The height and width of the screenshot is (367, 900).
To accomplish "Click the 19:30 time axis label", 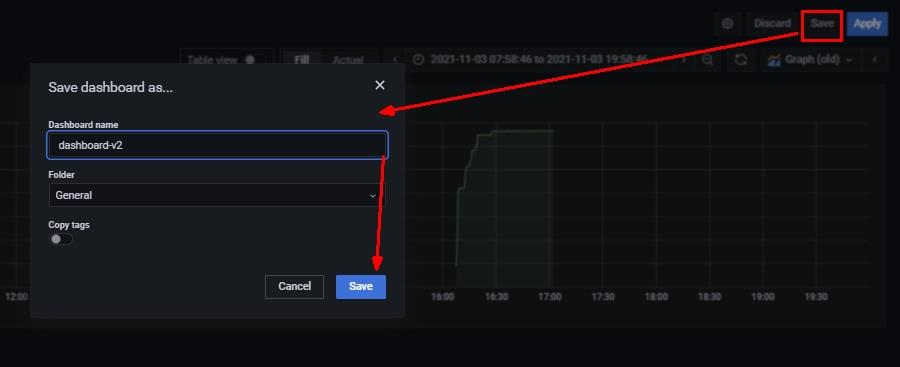I will (x=816, y=297).
